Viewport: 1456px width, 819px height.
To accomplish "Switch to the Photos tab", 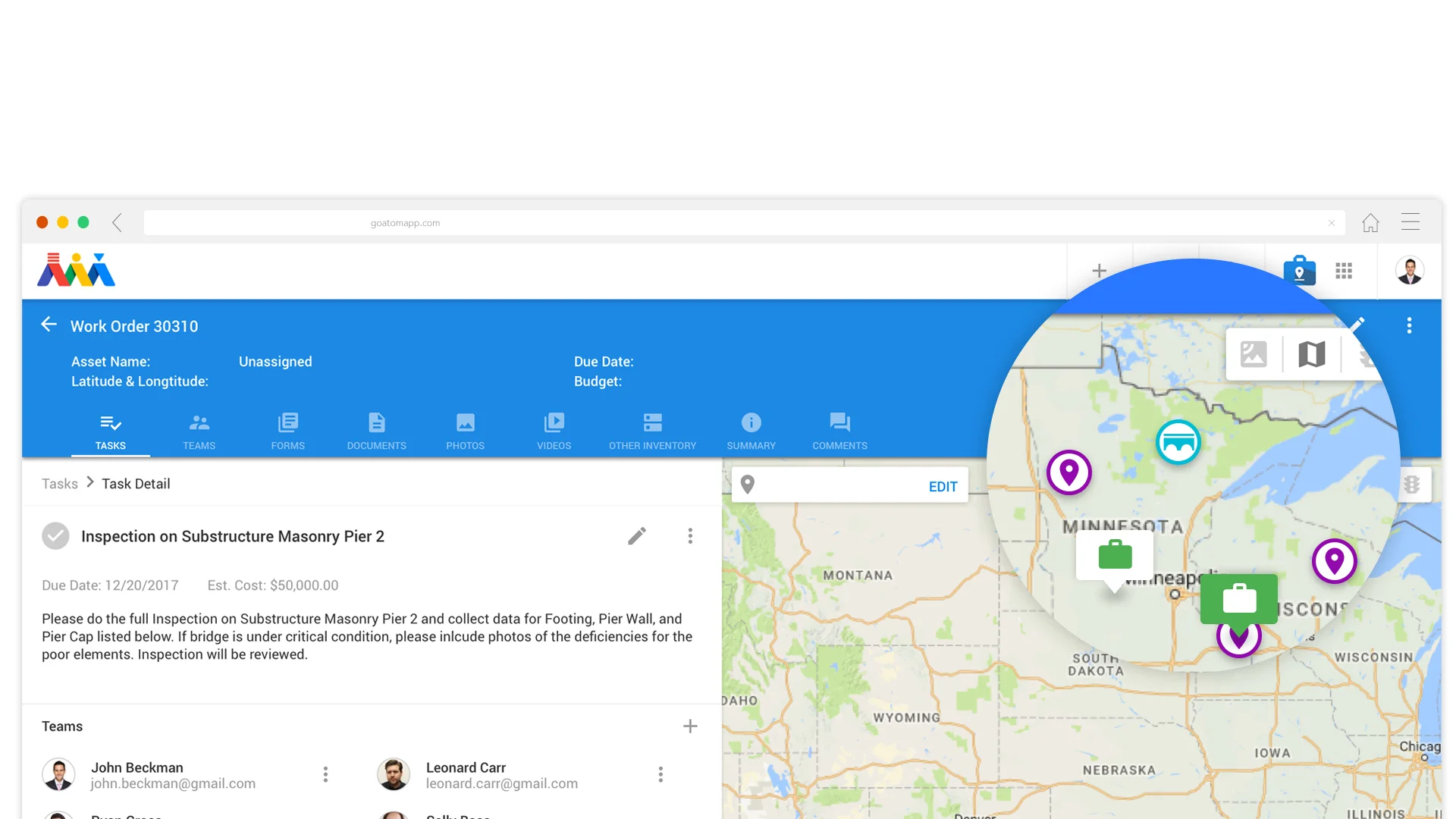I will coord(466,432).
